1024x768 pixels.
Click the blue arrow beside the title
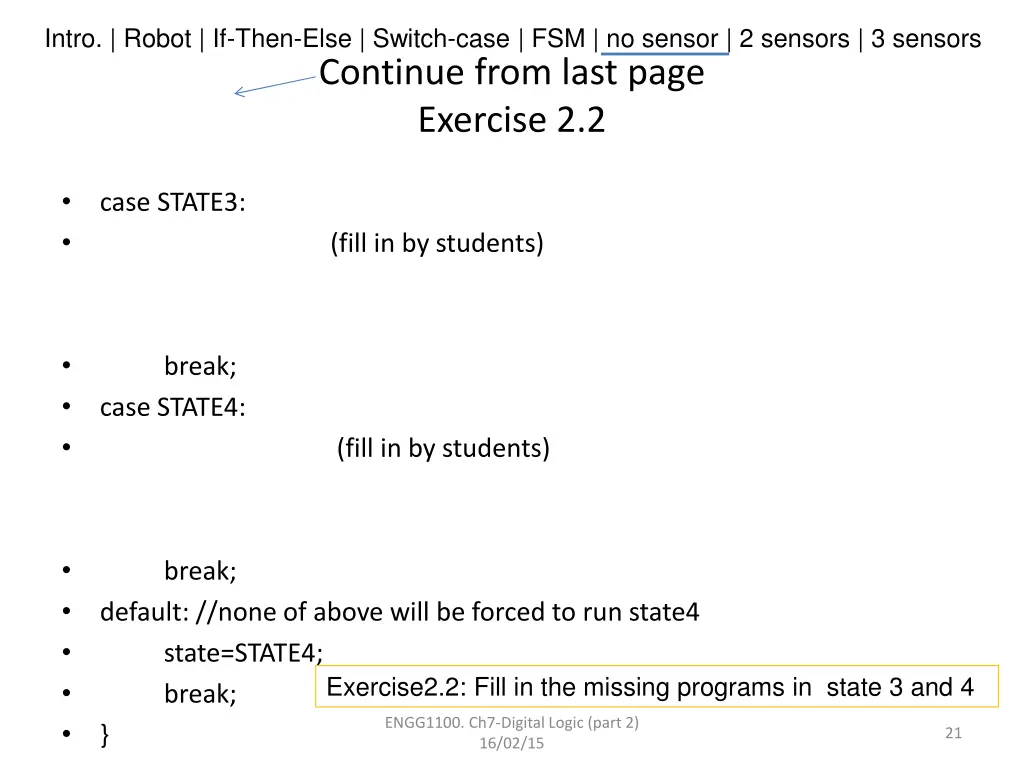coord(275,86)
